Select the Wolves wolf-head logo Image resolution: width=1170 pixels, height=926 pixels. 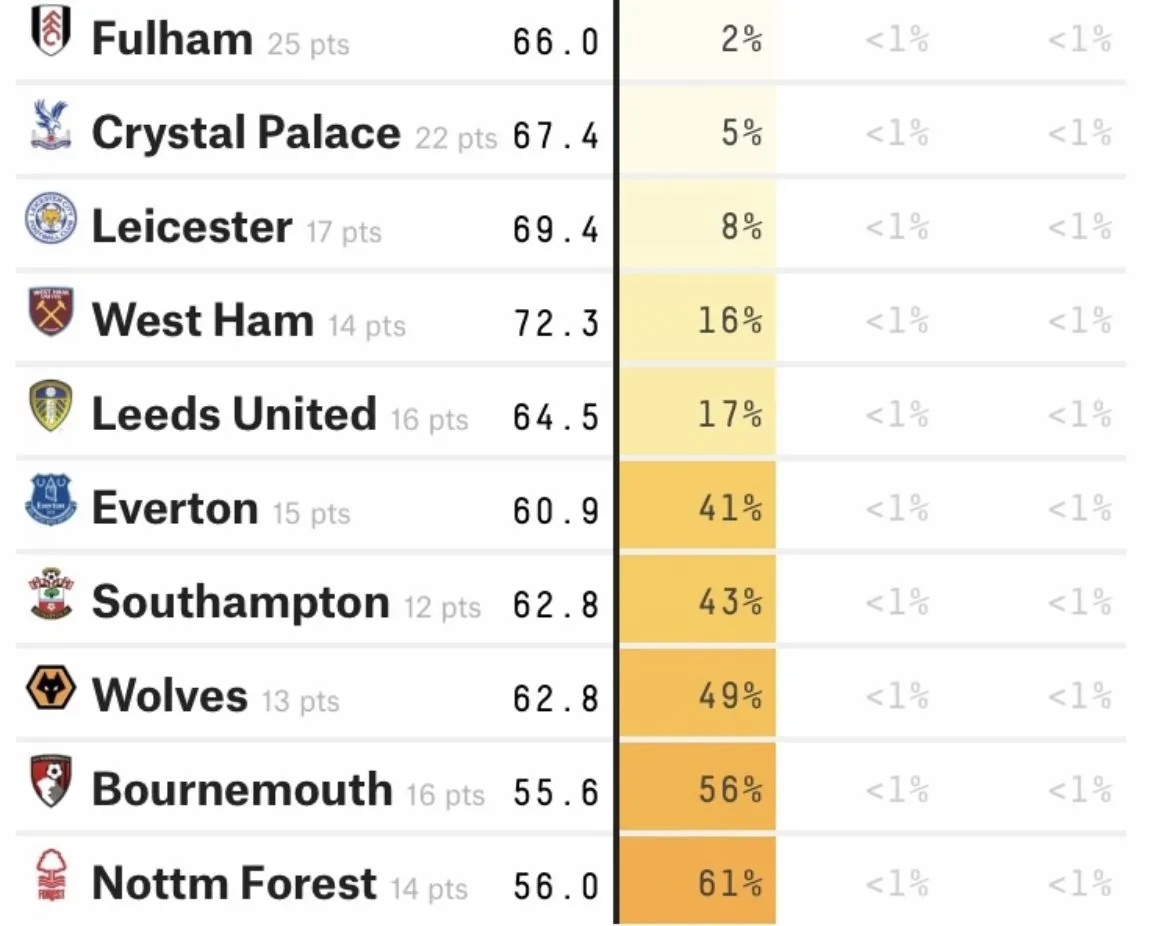(x=50, y=690)
